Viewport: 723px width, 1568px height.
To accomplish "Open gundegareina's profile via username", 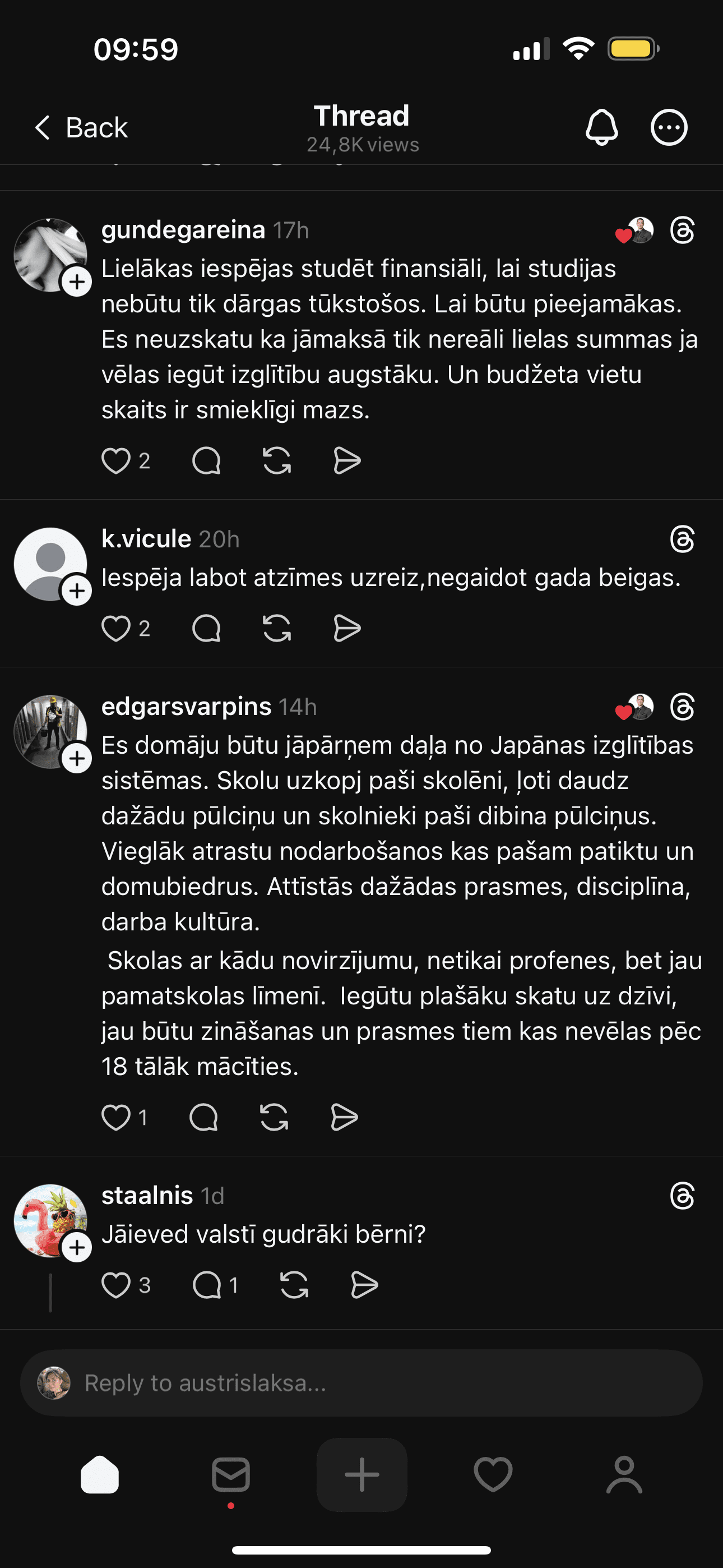I will [183, 230].
